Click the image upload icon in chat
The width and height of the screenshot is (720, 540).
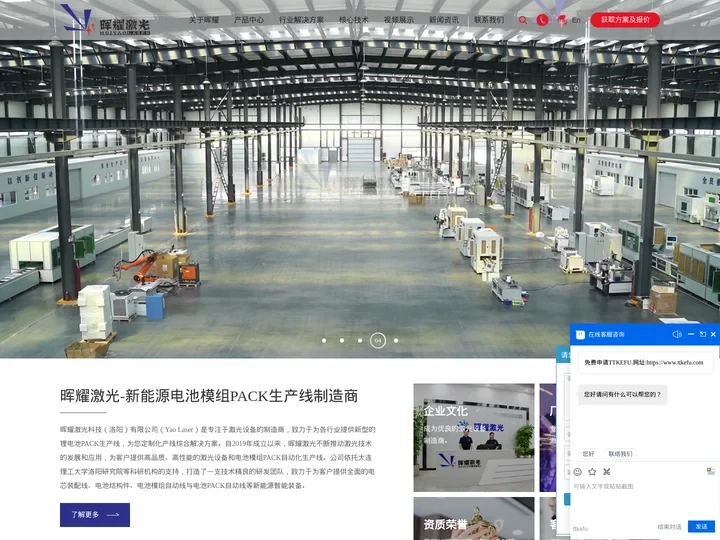click(710, 471)
